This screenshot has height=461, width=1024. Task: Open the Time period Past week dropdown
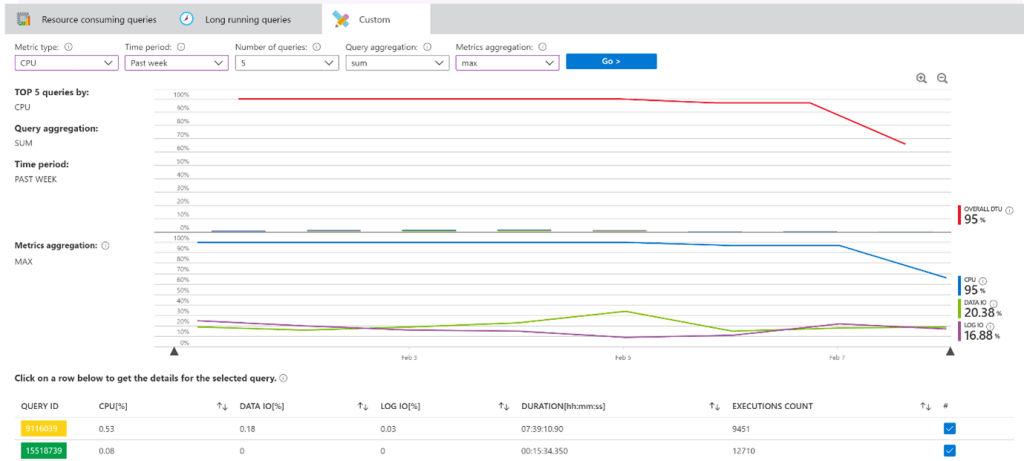click(x=176, y=63)
